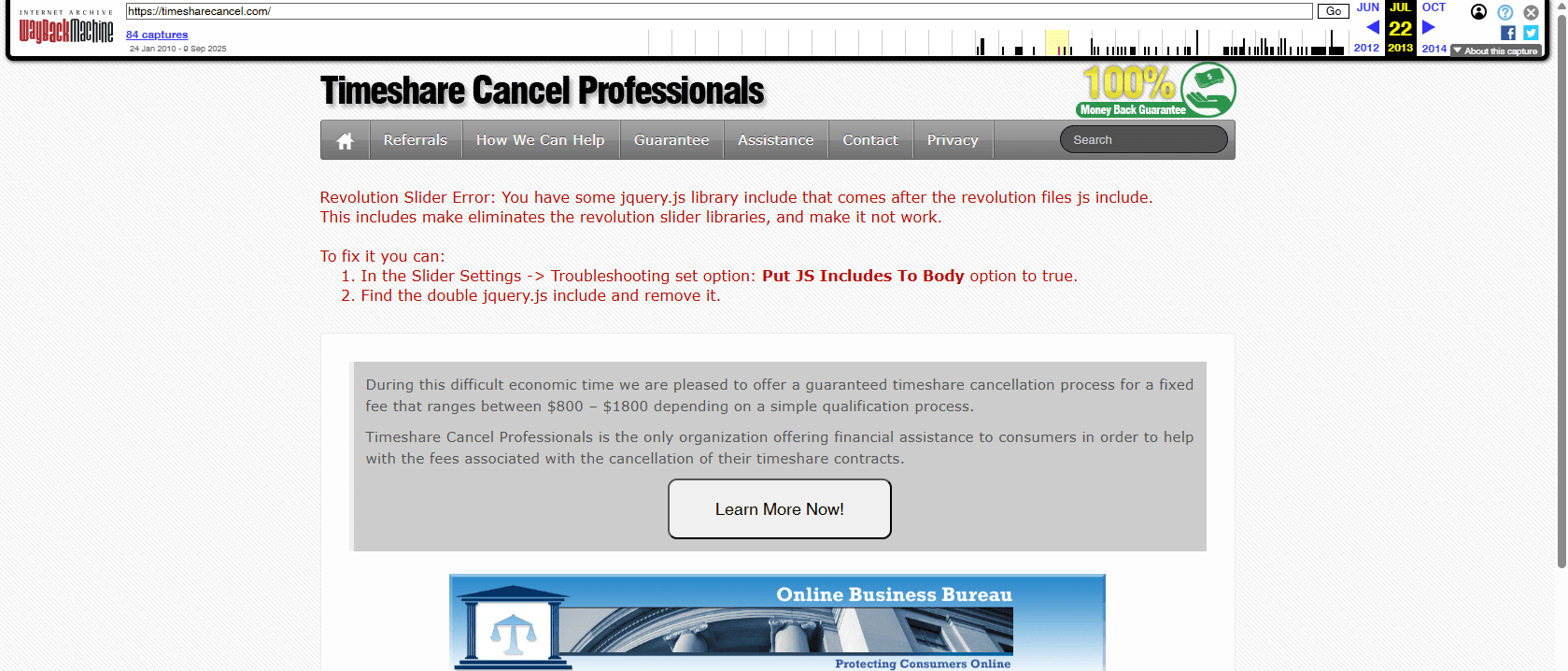This screenshot has height=671, width=1568.
Task: Jump to the 2014 year in timeline
Action: (x=1434, y=49)
